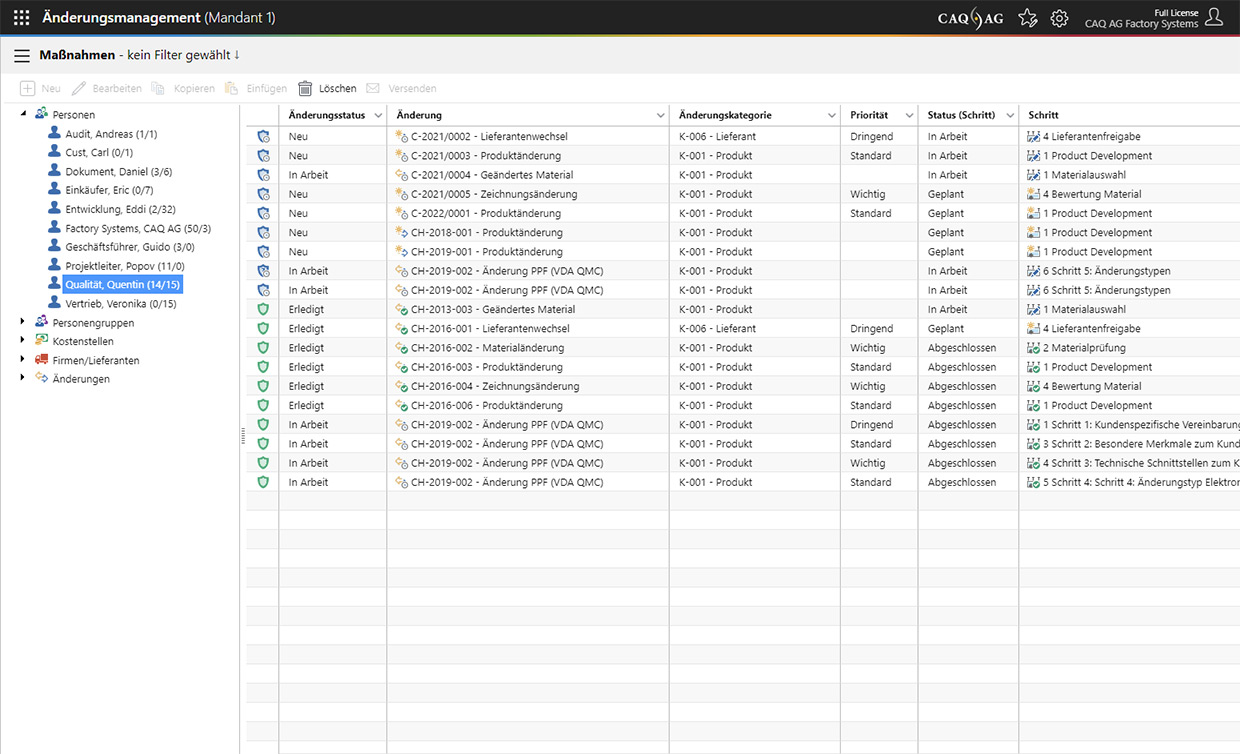The width and height of the screenshot is (1240, 754).
Task: Click 'Dringend' priority in C-2021/0002 row
Action: click(872, 137)
